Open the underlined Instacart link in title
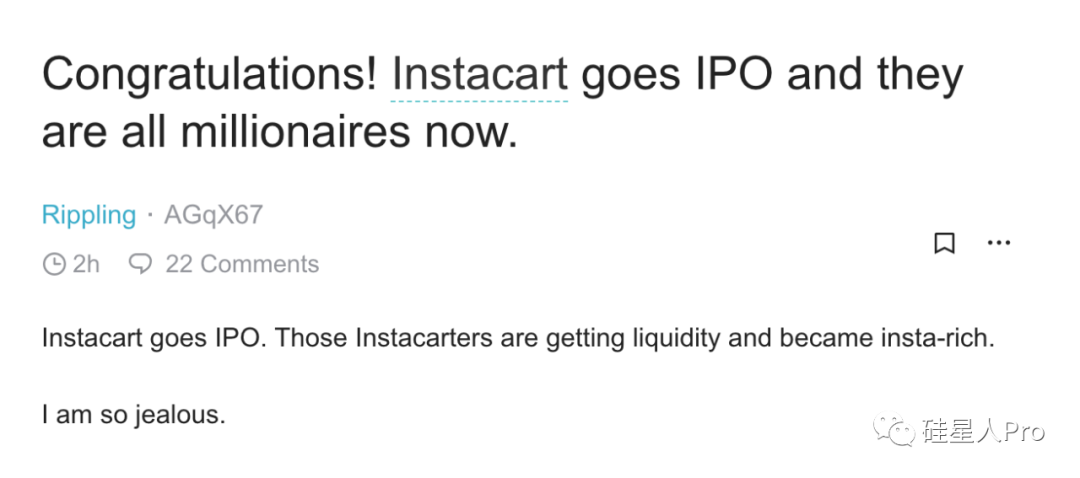The image size is (1080, 478). point(479,74)
